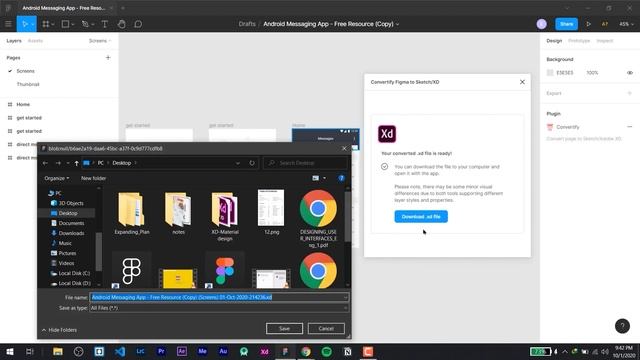Select the 12.png file

[x=271, y=212]
